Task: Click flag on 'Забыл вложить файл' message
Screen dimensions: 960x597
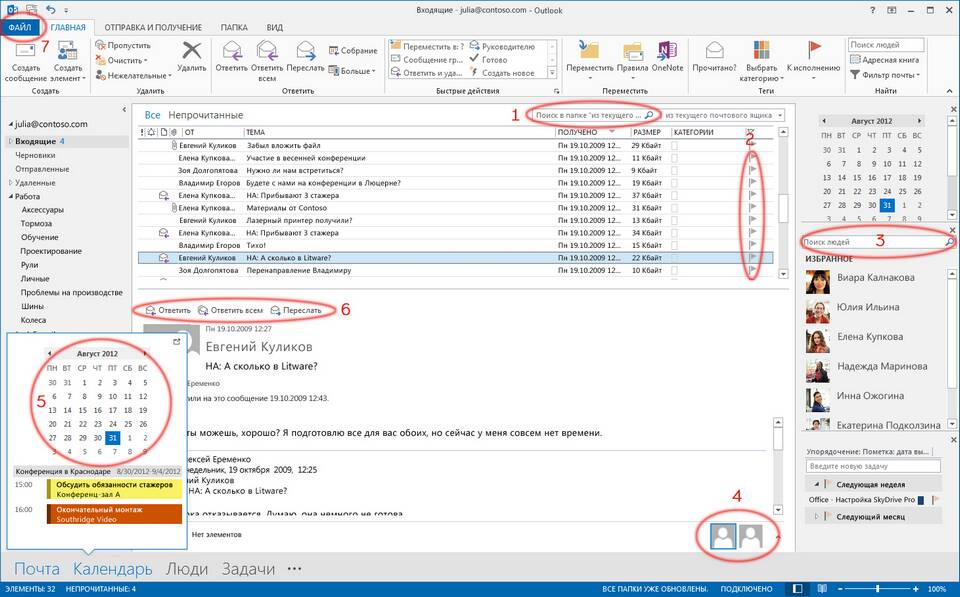Action: coord(752,145)
